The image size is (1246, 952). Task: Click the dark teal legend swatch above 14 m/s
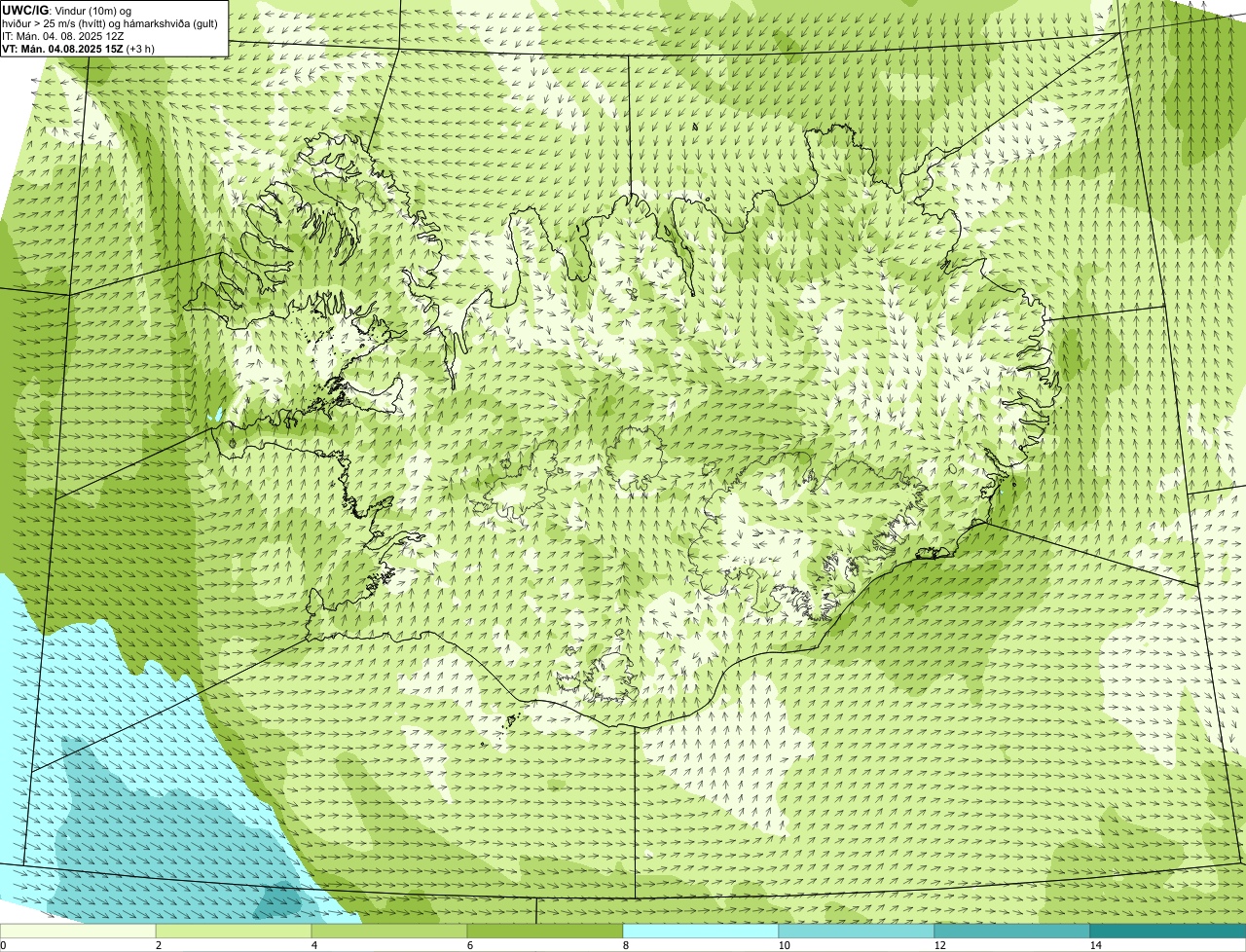point(1168,932)
